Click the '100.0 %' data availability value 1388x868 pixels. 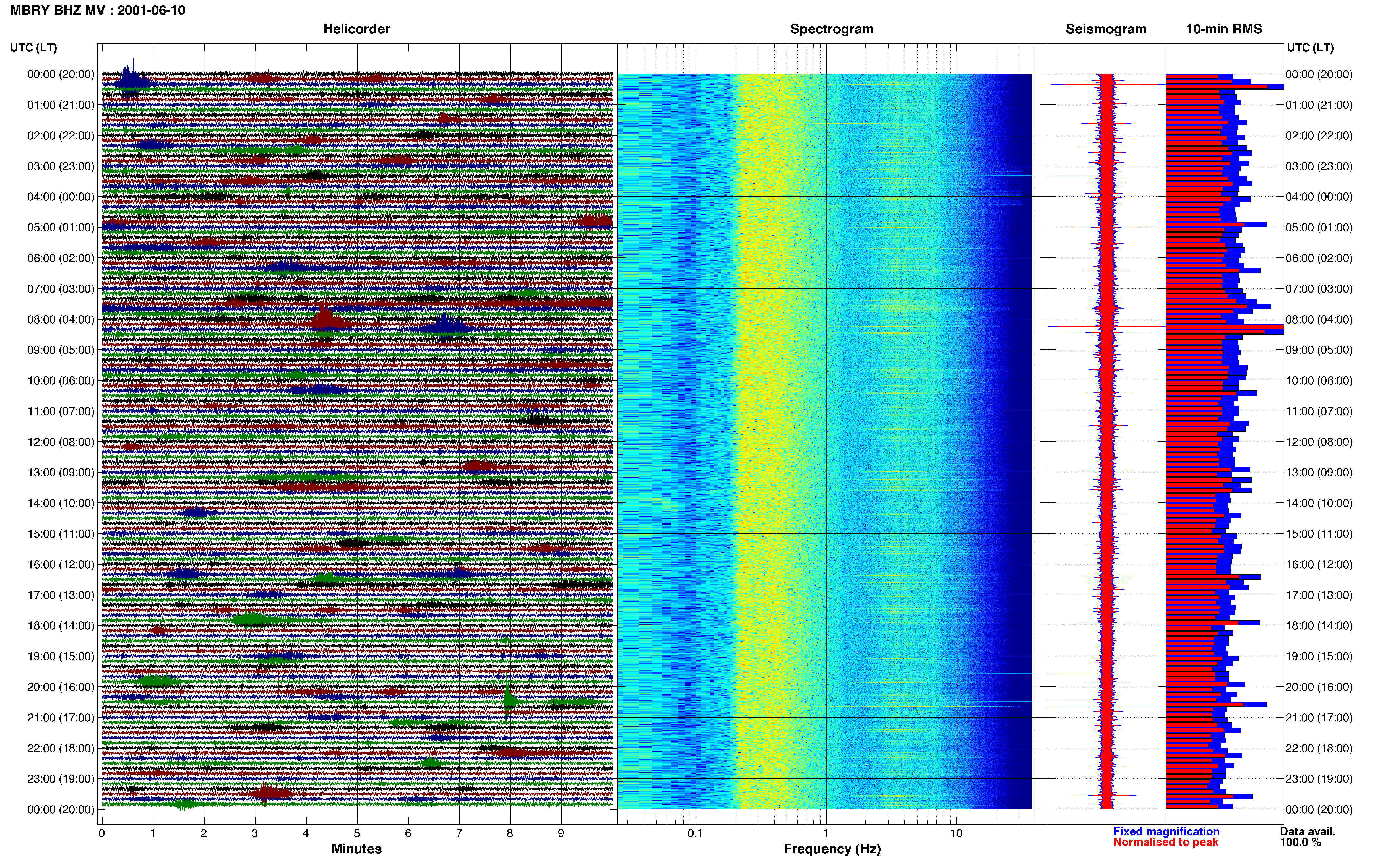point(1300,842)
